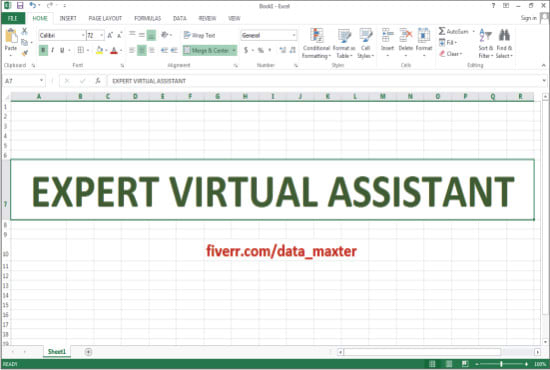Increase decimal places
550x370 pixels.
283,50
